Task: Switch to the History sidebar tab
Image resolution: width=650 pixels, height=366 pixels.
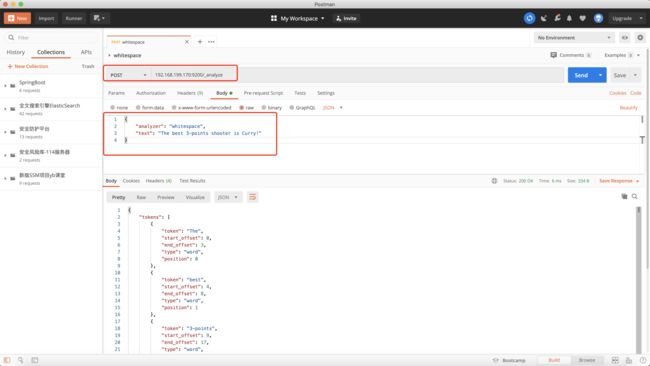Action: (x=16, y=52)
